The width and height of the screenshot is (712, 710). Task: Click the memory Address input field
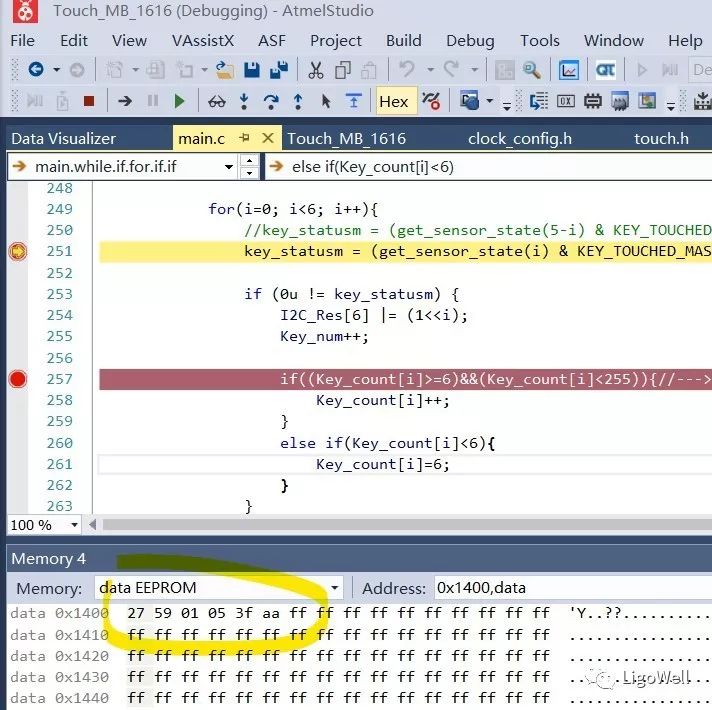[573, 588]
